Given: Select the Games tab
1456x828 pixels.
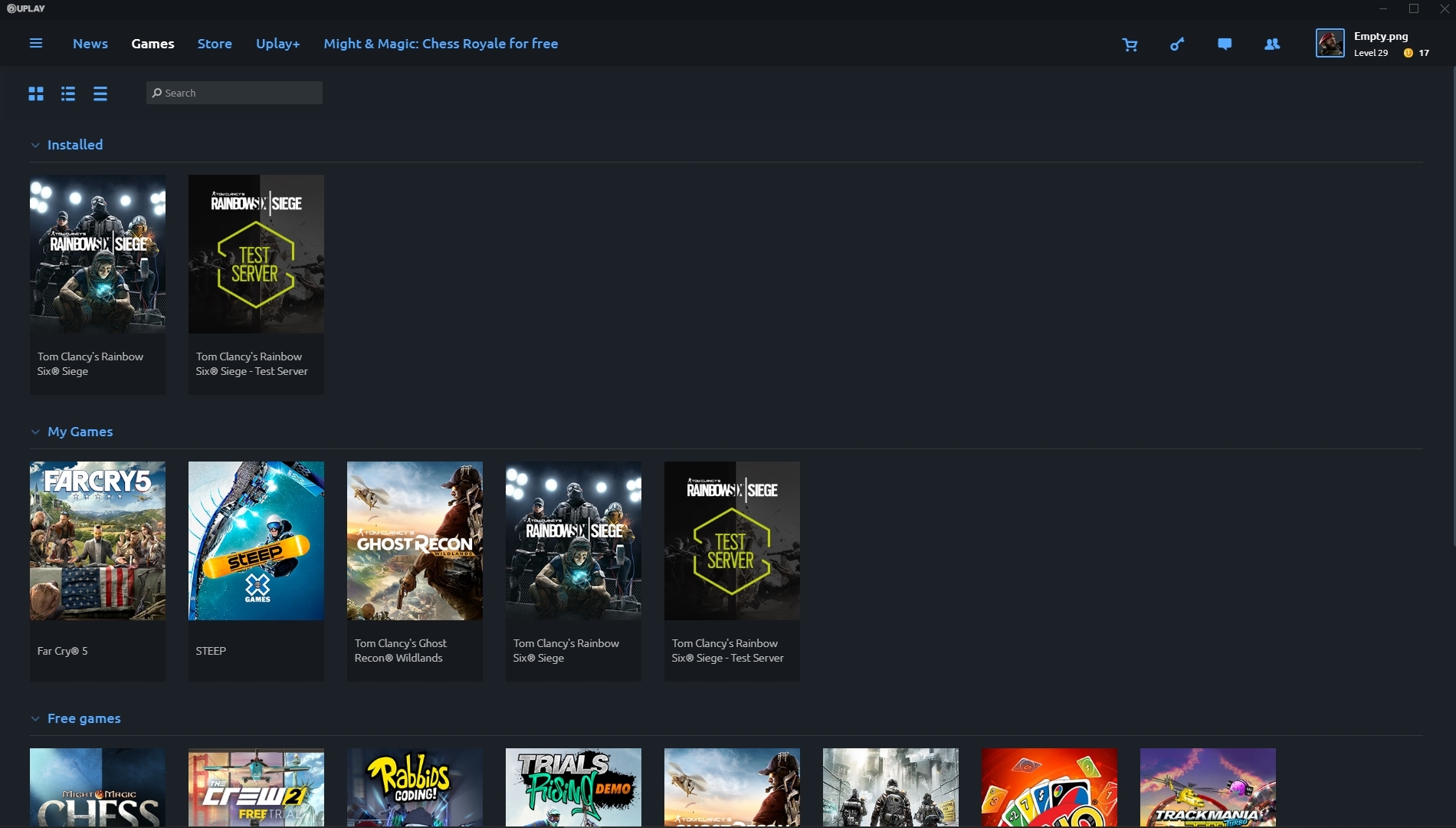Looking at the screenshot, I should (x=152, y=44).
